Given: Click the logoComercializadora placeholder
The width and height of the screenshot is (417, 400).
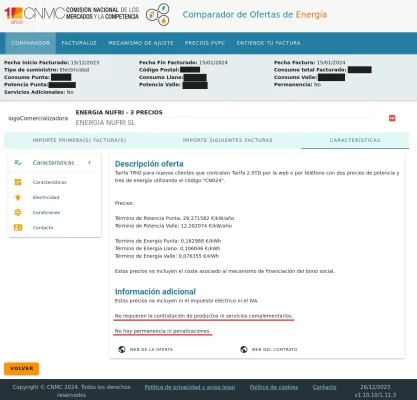Looking at the screenshot, I should (38, 118).
